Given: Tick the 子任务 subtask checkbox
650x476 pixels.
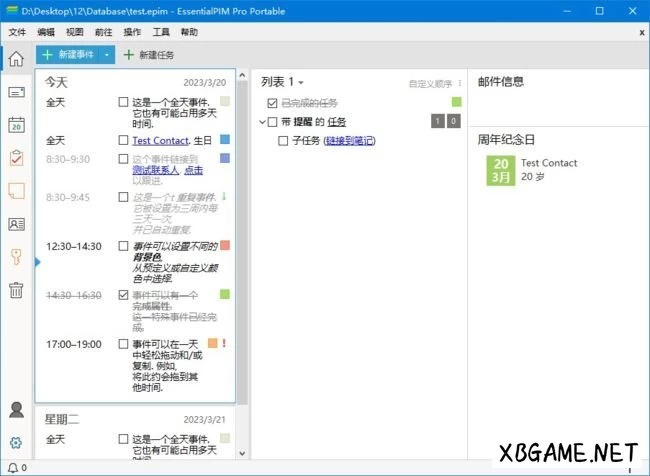Looking at the screenshot, I should [x=284, y=141].
